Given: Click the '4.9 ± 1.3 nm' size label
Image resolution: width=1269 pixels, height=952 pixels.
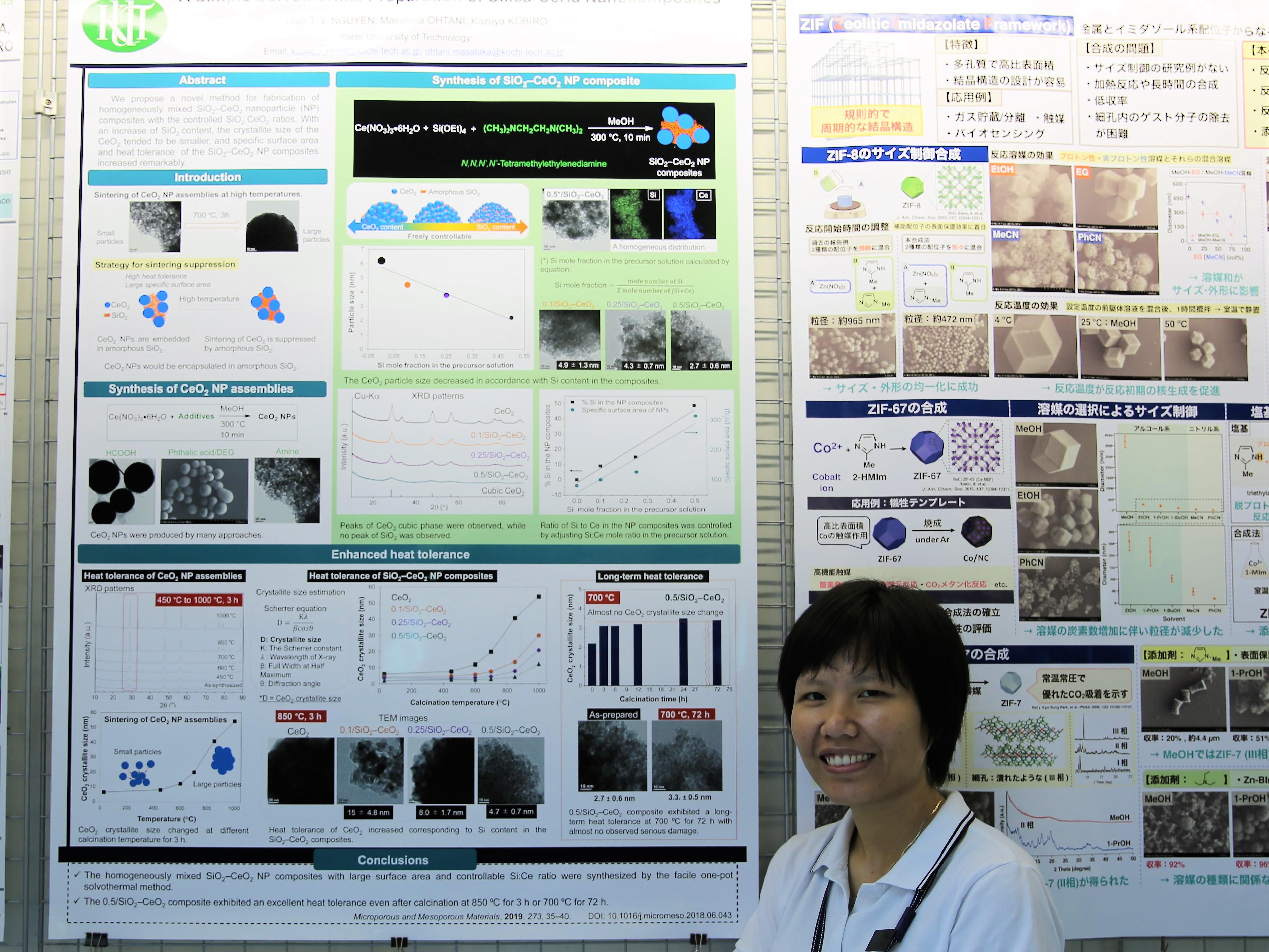Looking at the screenshot, I should [578, 365].
